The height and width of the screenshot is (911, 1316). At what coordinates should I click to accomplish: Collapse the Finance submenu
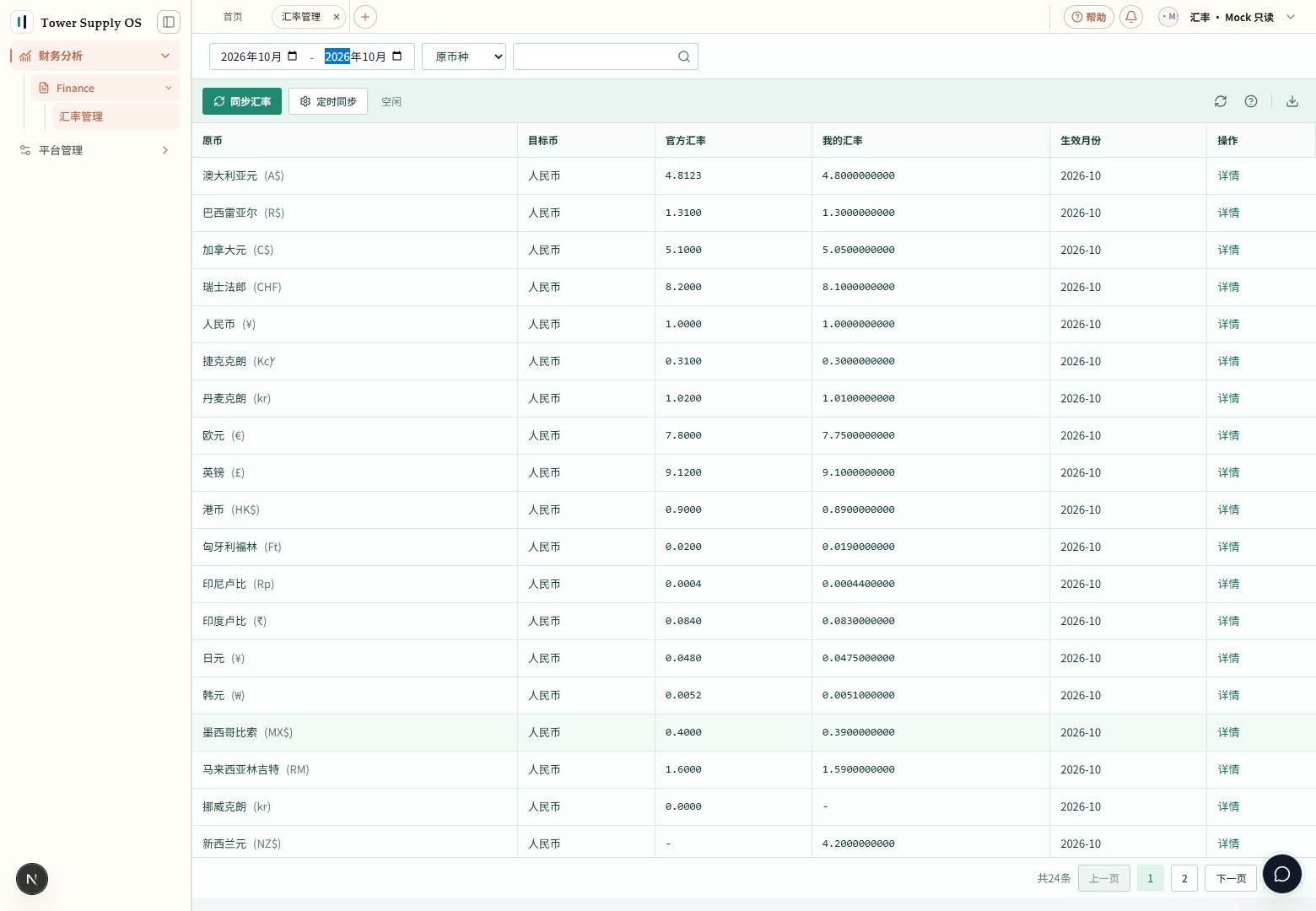[169, 88]
